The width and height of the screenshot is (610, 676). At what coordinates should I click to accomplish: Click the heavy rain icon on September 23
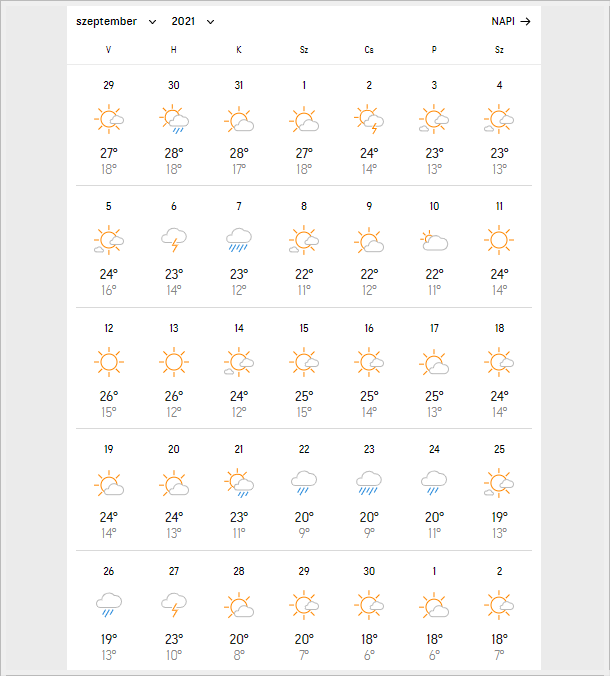[369, 484]
